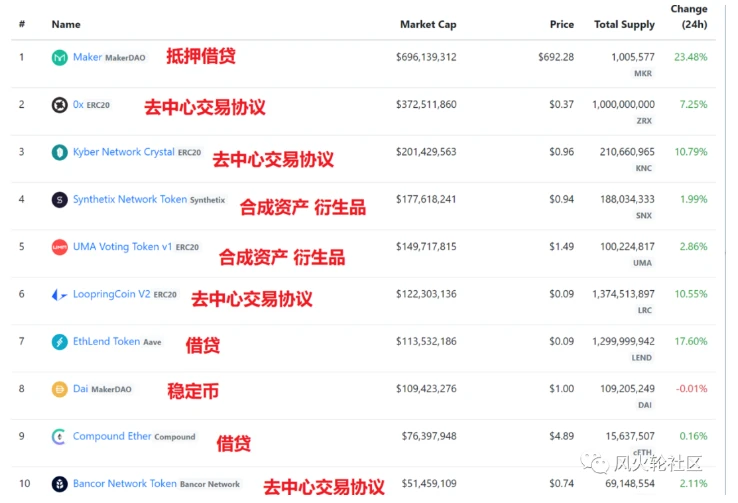The image size is (738, 503).
Task: Open the Maker token link
Action: [x=87, y=57]
